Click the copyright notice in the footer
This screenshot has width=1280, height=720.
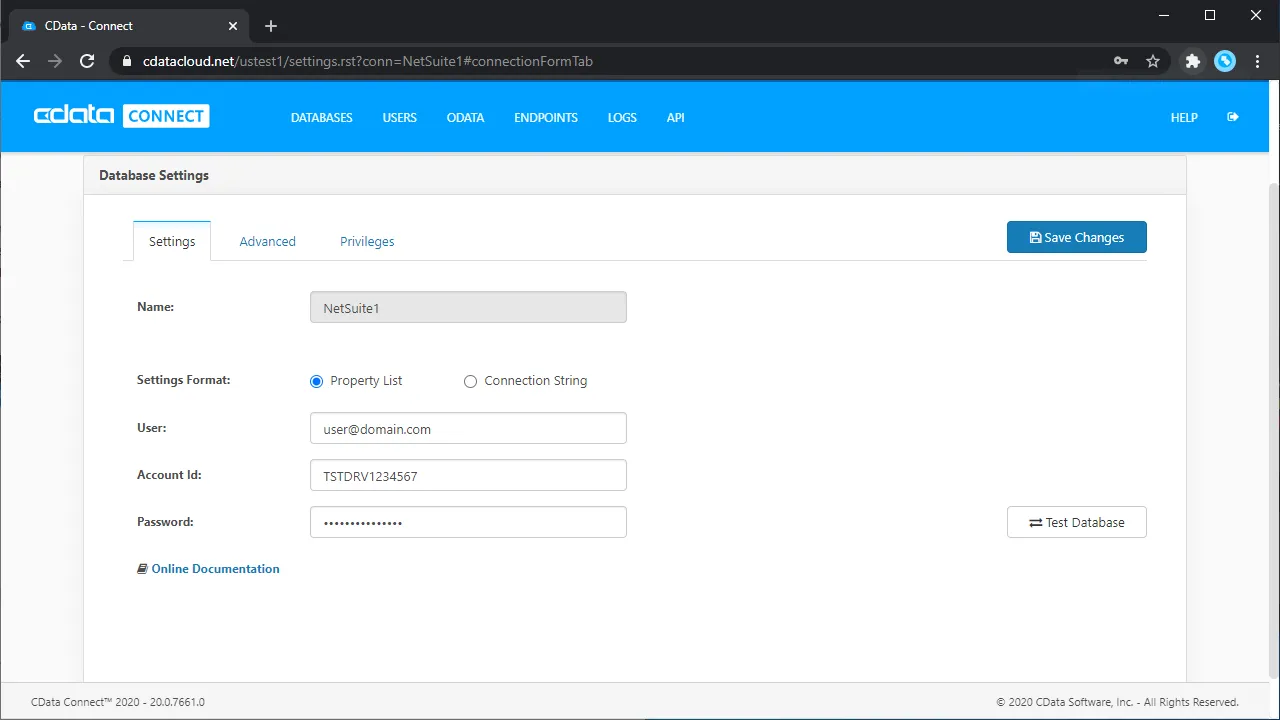click(x=1118, y=702)
